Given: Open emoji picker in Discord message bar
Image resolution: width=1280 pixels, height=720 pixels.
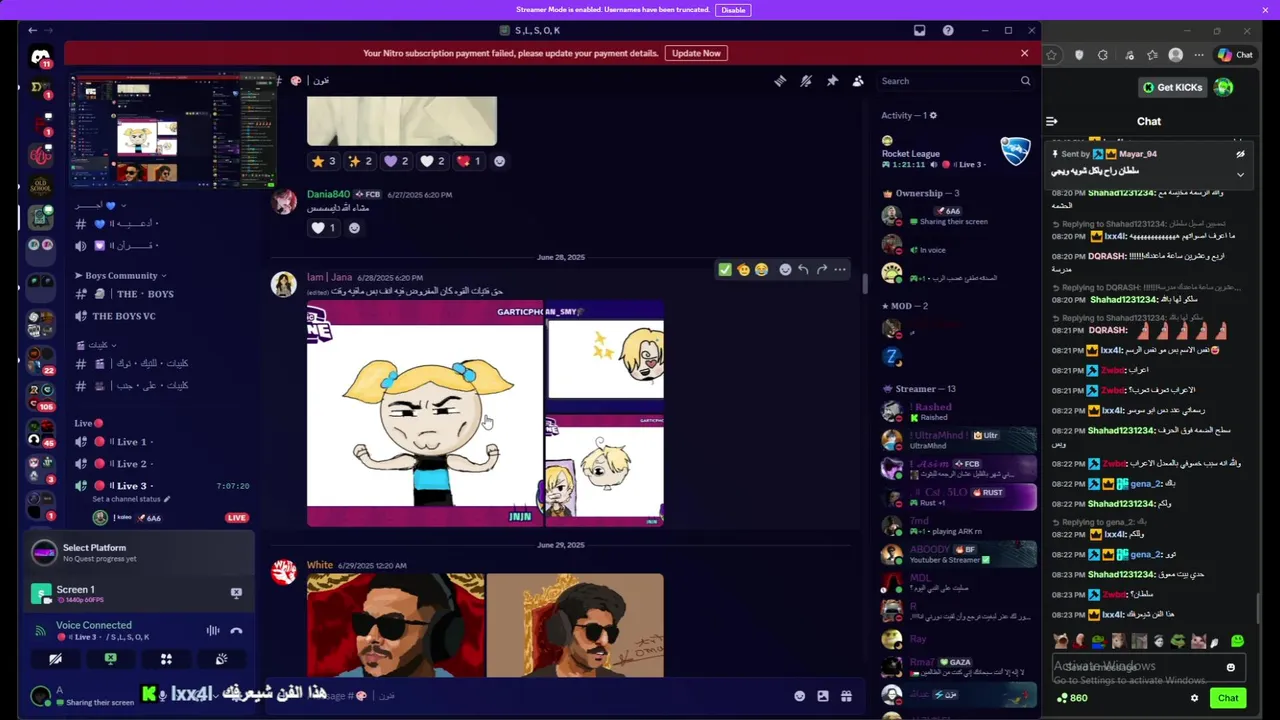Looking at the screenshot, I should (799, 696).
